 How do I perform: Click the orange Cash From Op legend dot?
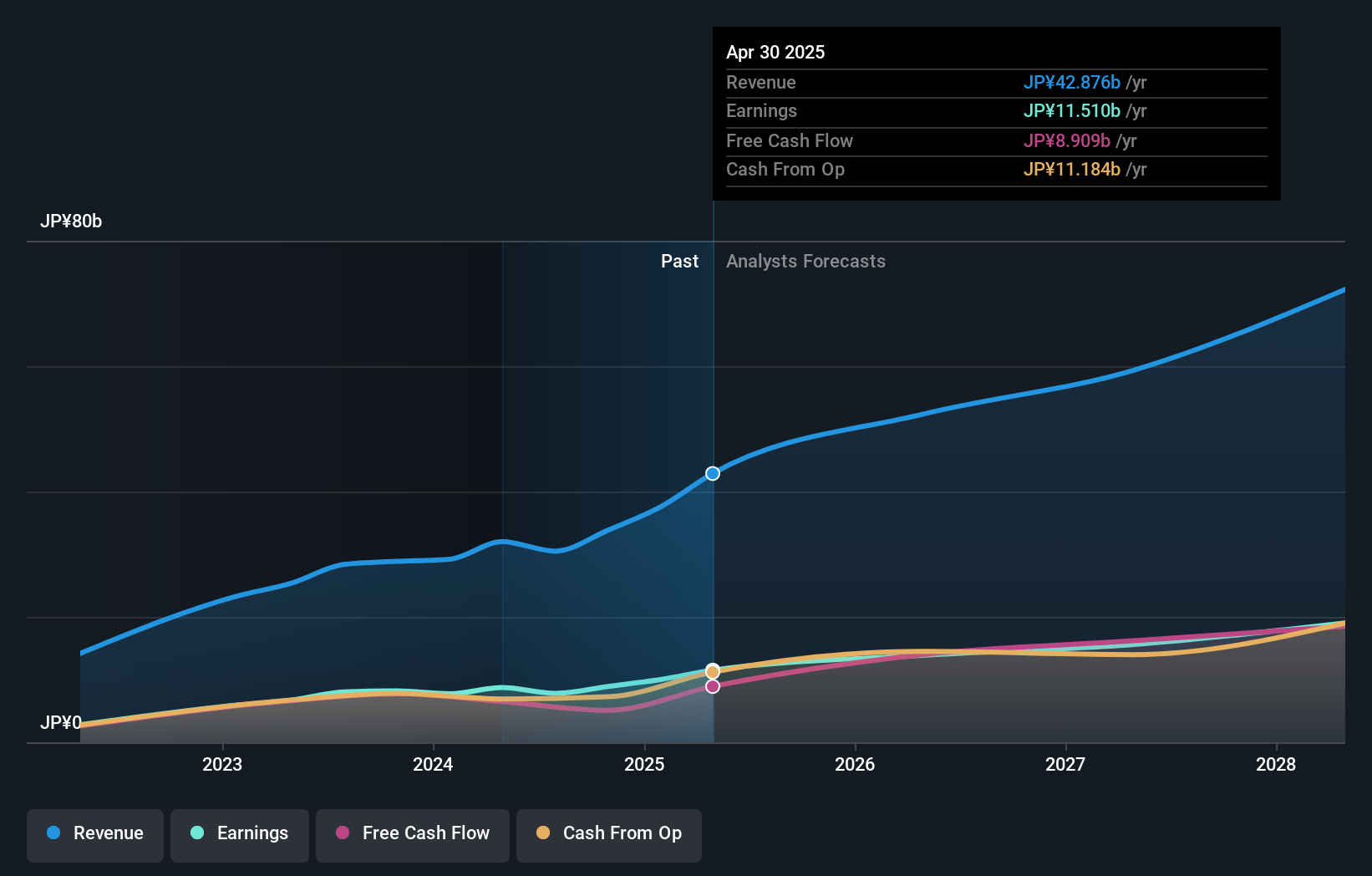[x=543, y=833]
